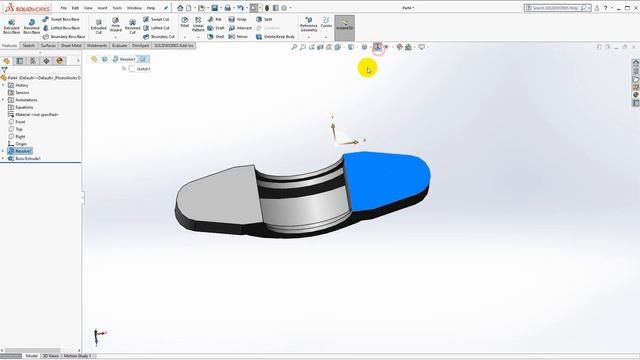
Task: Open the DisplayManager panel tab
Action: point(60,61)
